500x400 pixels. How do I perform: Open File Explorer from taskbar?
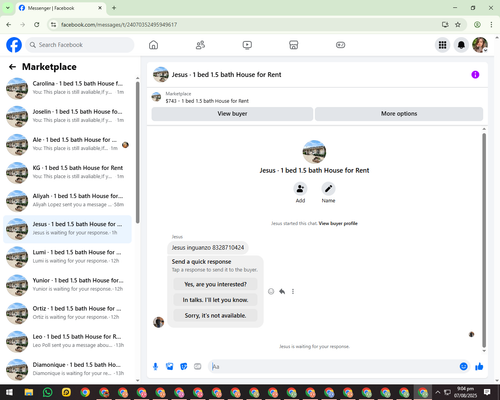click(x=29, y=392)
